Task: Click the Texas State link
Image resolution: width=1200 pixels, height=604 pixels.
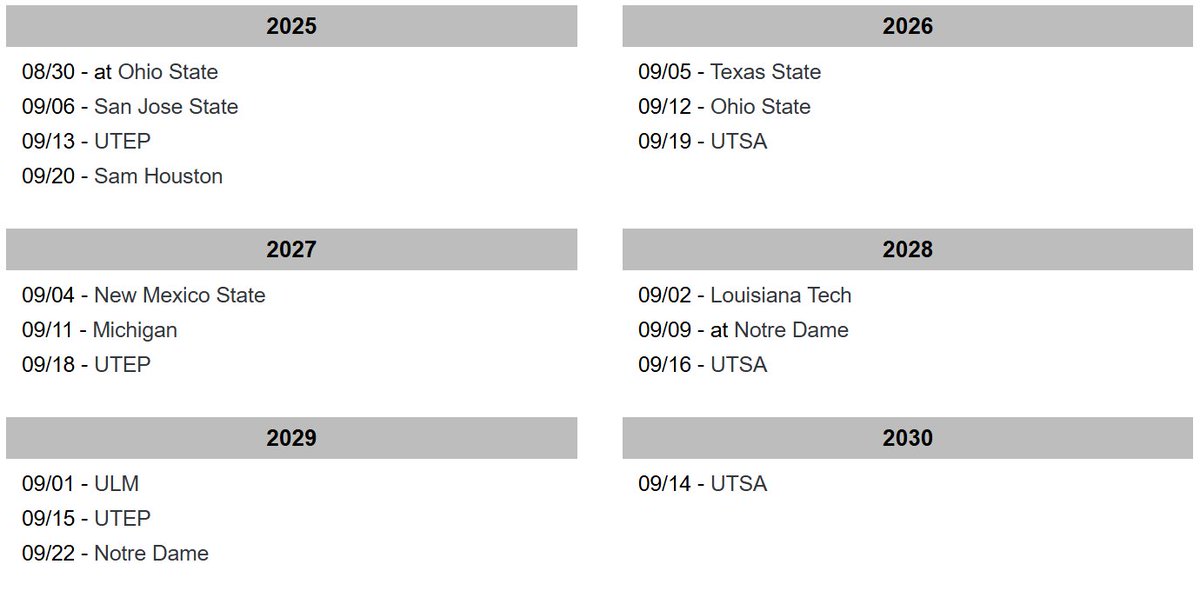Action: [765, 72]
